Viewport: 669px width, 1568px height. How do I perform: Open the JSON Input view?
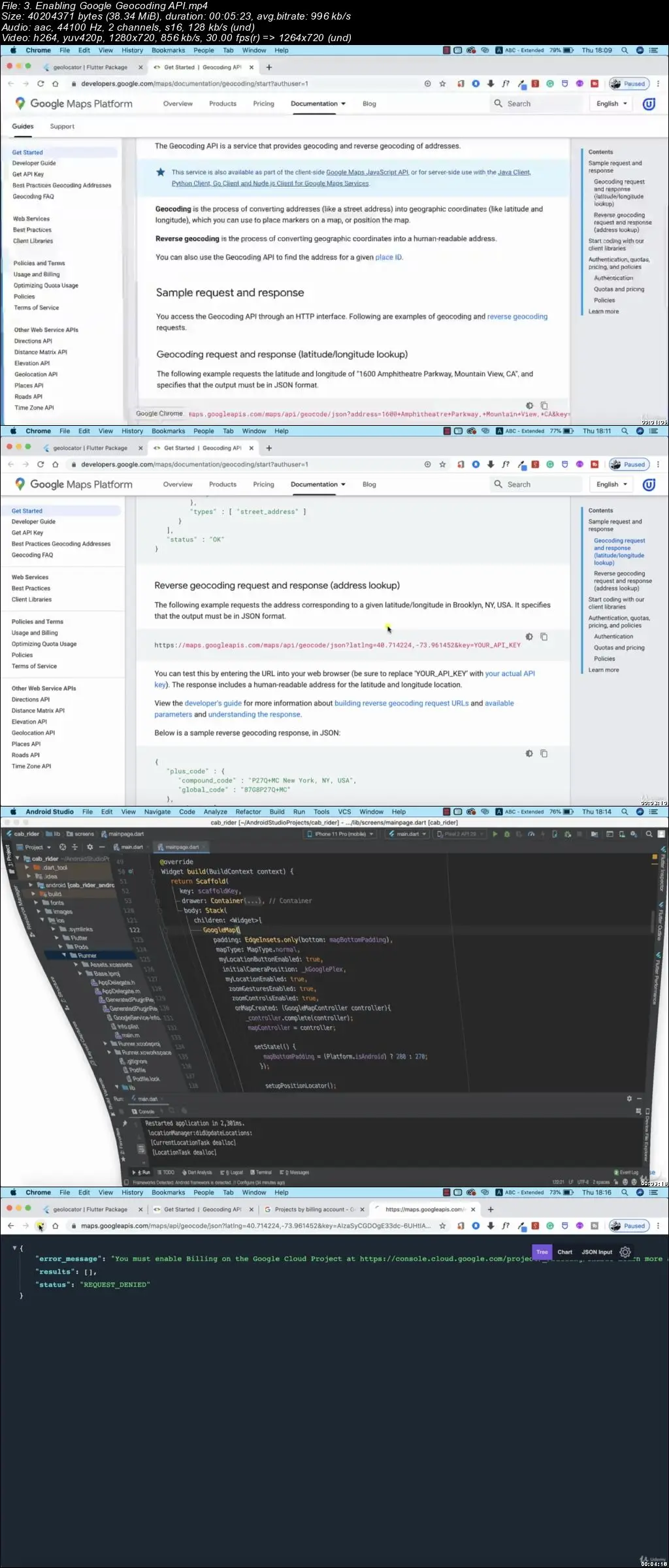[597, 1252]
